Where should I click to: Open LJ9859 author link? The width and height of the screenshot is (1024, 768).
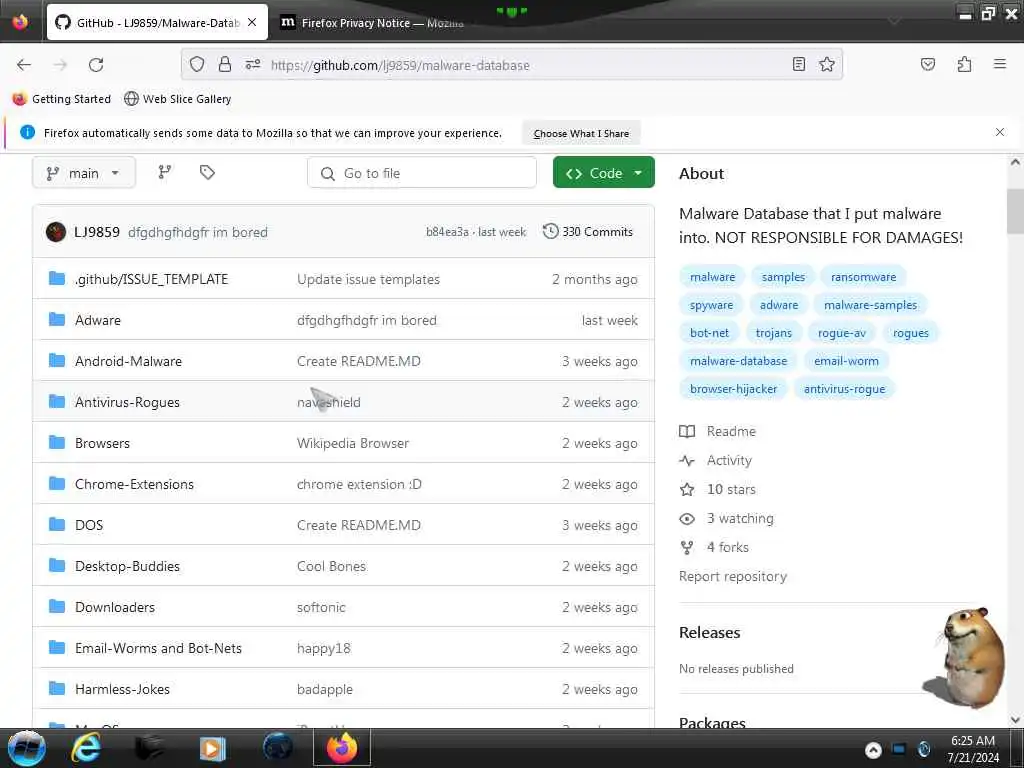point(97,232)
